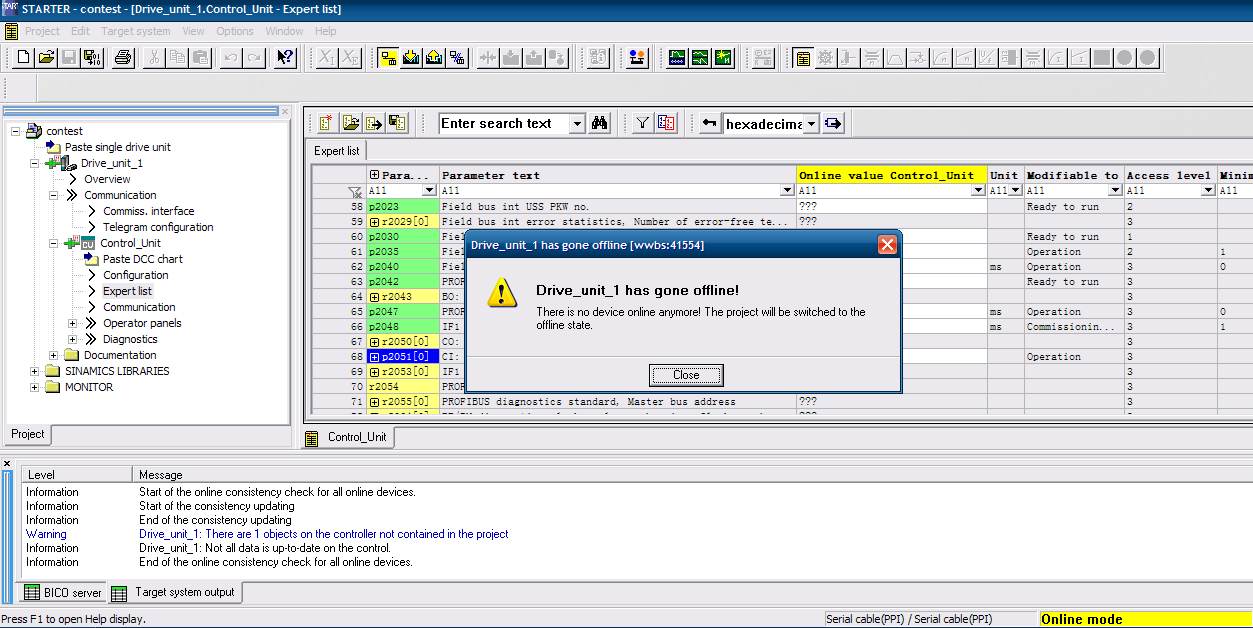Click the highlighted expert list toolbar icon
This screenshot has height=628, width=1253.
click(x=802, y=58)
